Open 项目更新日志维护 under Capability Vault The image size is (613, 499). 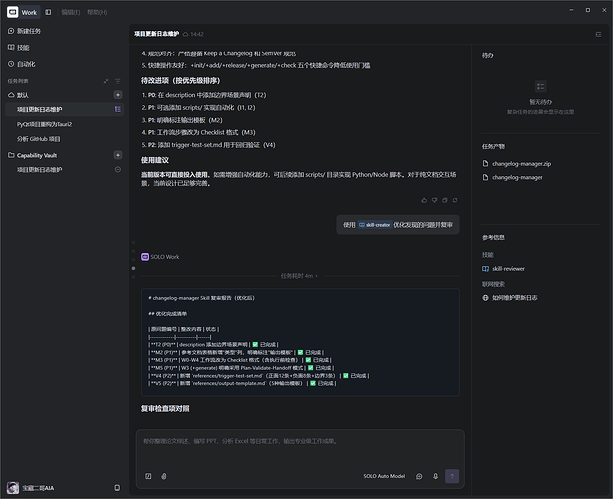click(x=39, y=170)
